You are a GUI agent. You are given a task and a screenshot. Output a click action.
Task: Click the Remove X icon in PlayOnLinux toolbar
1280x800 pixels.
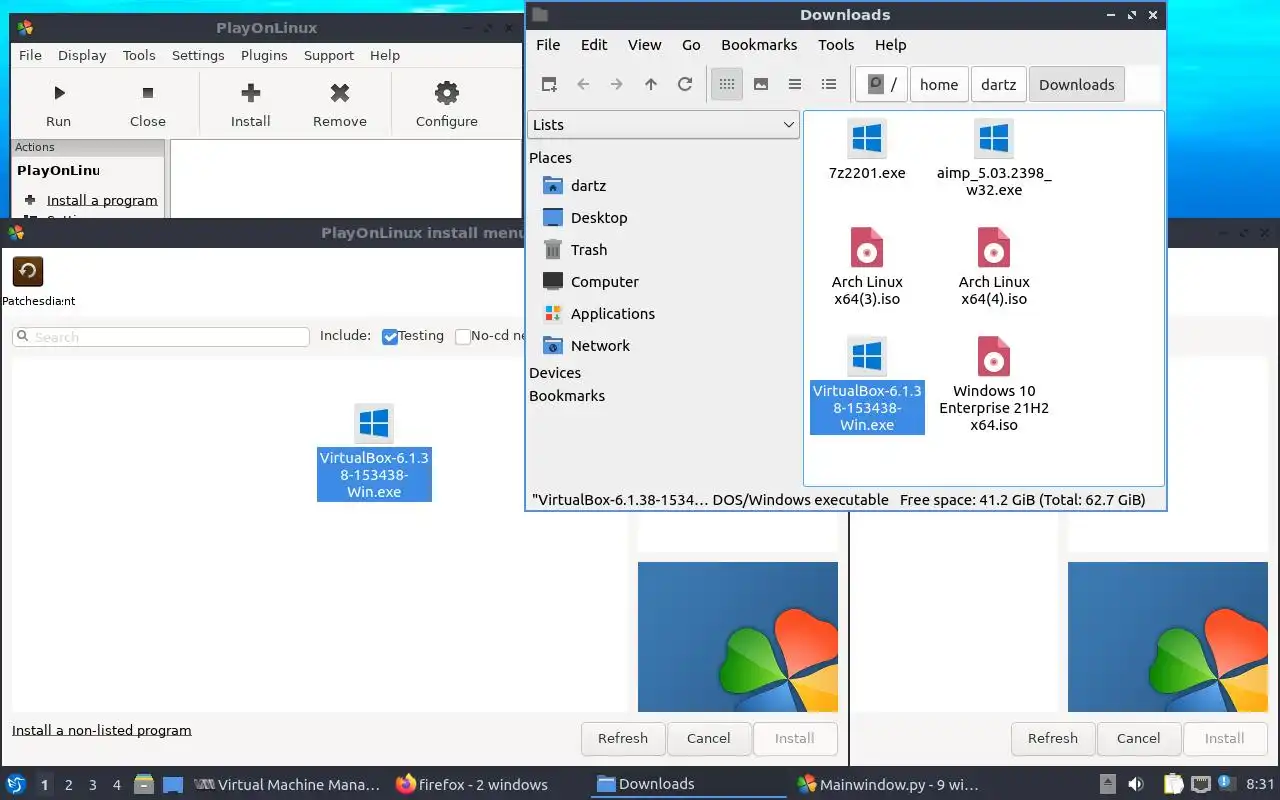click(340, 93)
